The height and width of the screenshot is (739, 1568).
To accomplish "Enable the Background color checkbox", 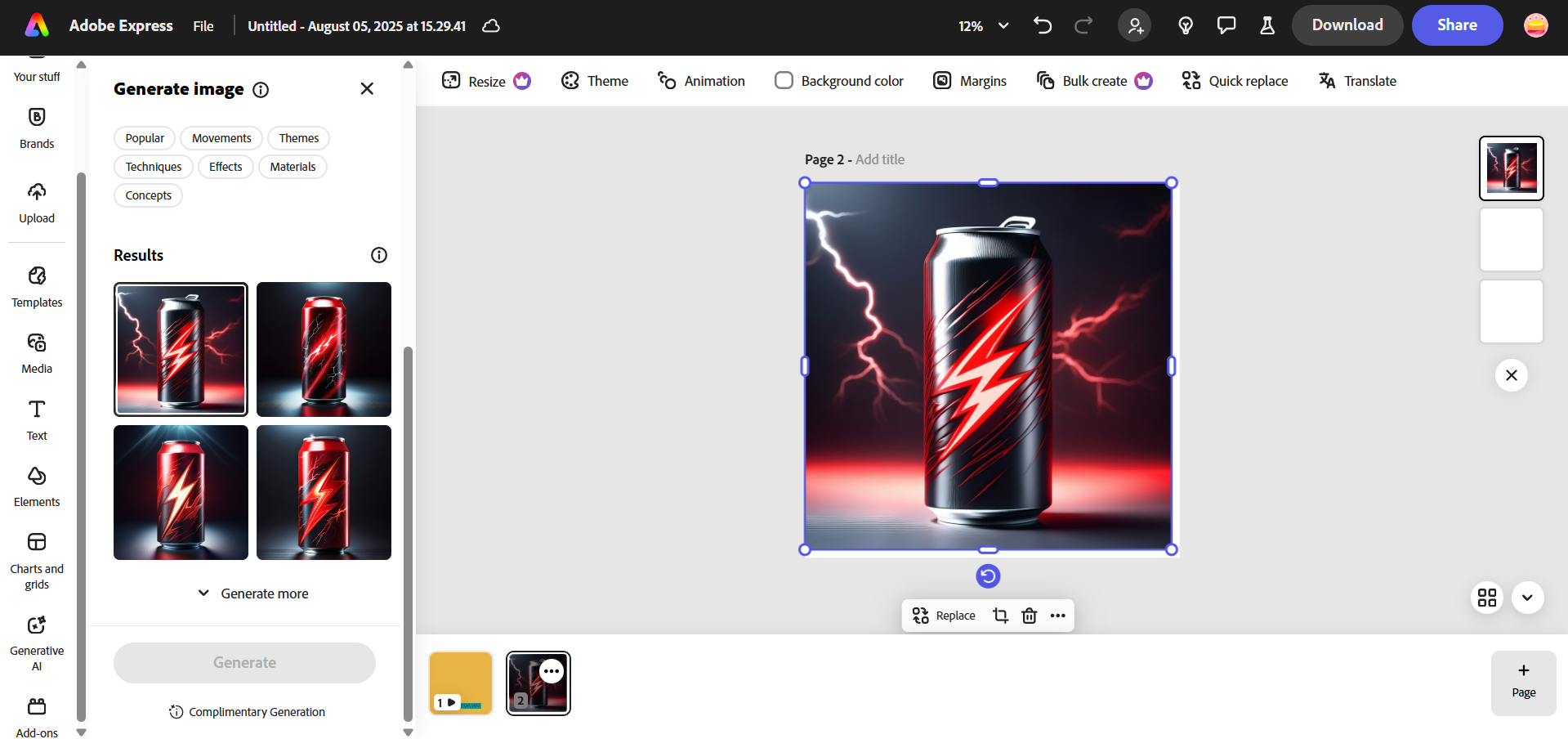I will (x=784, y=80).
